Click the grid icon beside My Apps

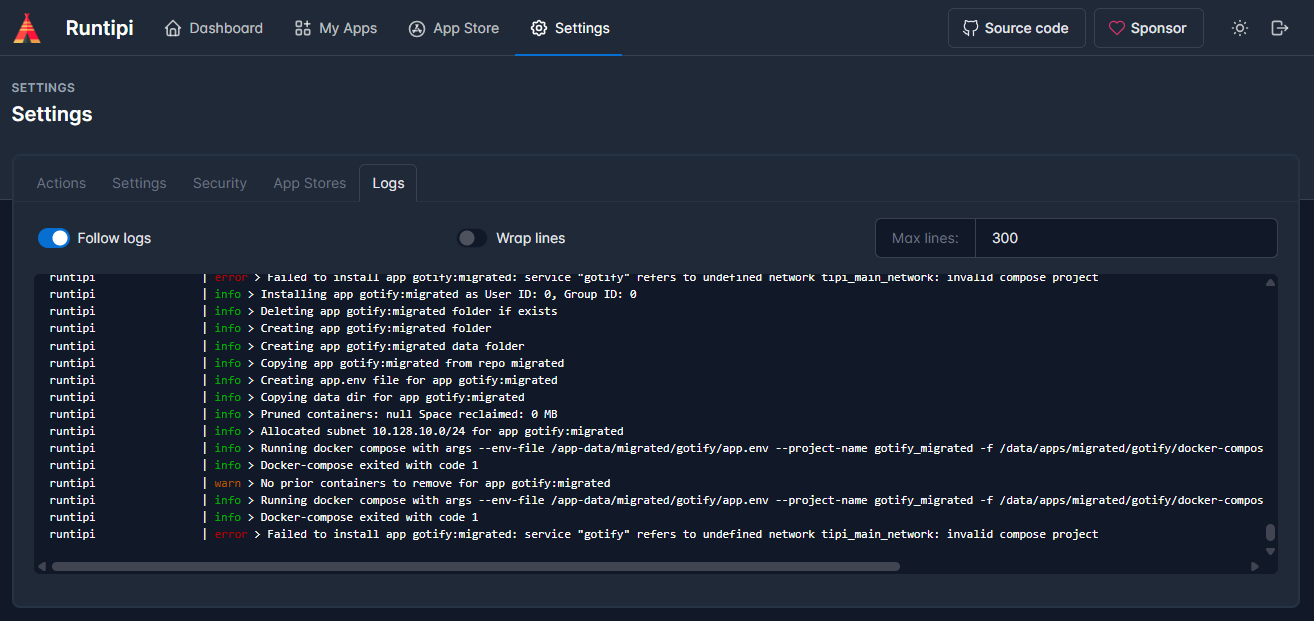303,28
